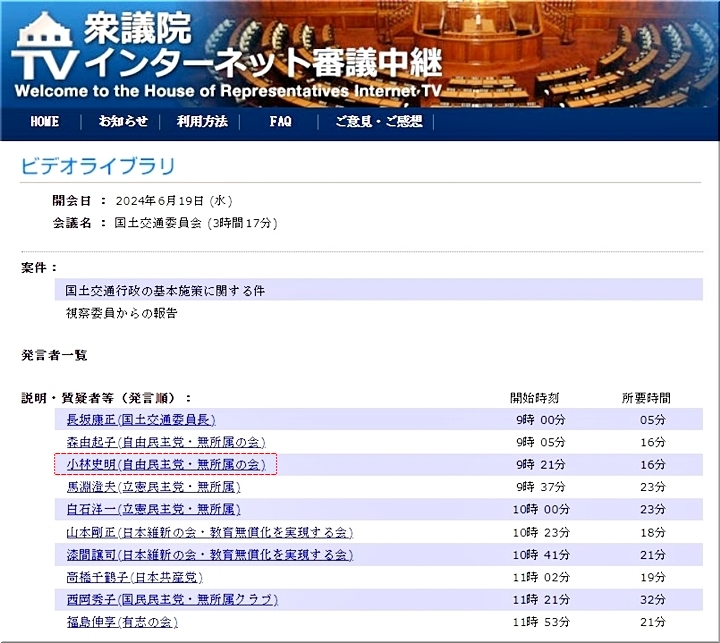
Task: Play the 白石洋一 speaker segment link
Action: pyautogui.click(x=153, y=509)
